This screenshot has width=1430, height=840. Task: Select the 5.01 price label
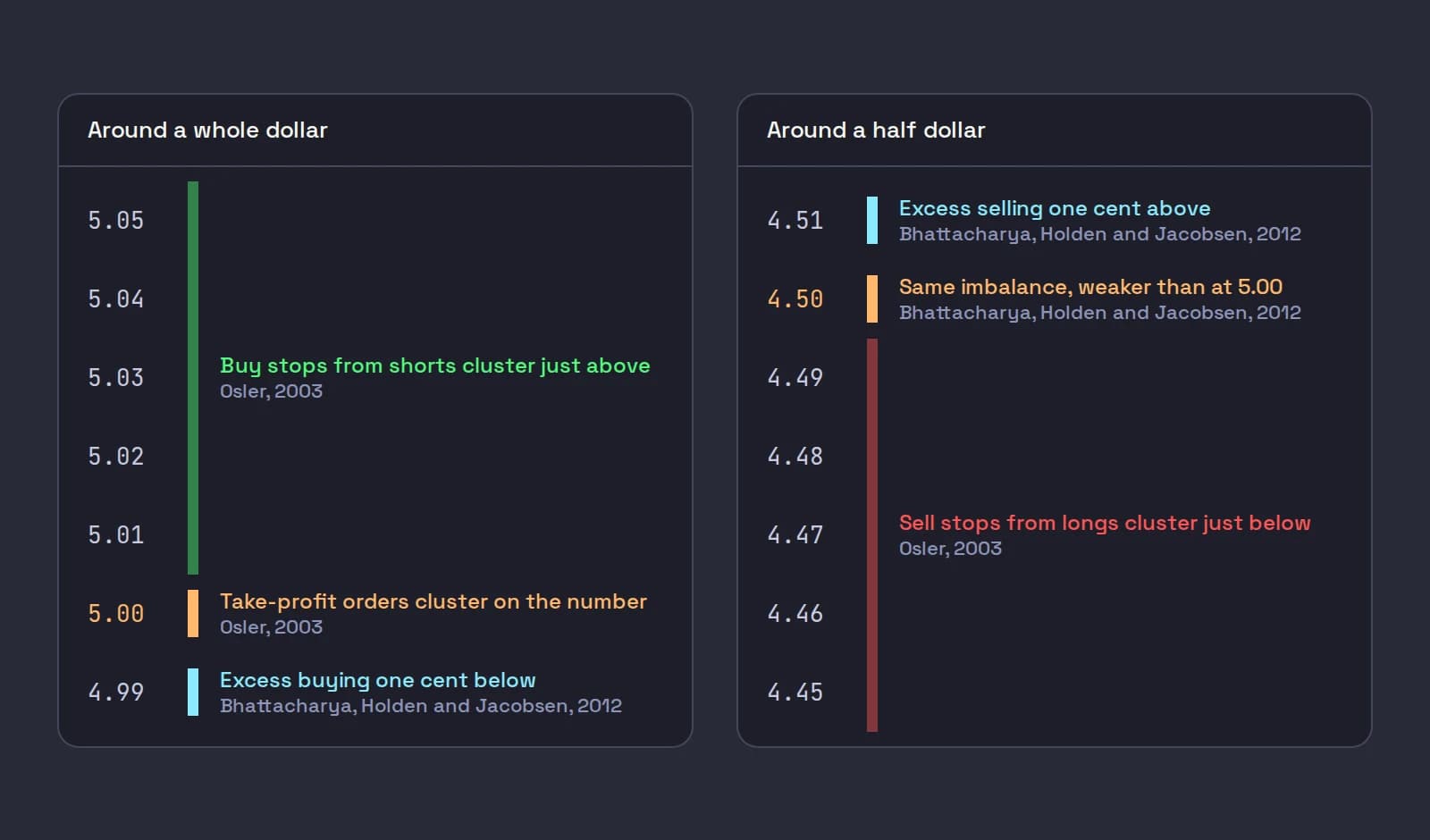coord(116,535)
